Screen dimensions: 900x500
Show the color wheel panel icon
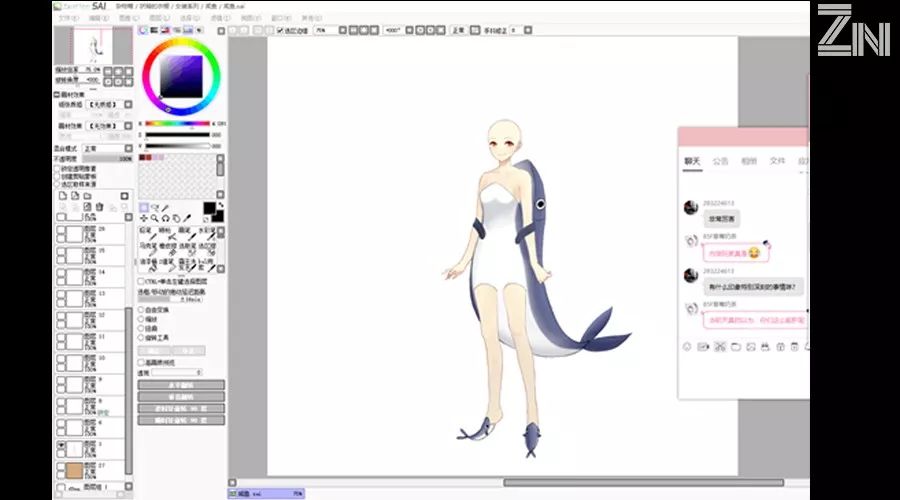[x=143, y=30]
